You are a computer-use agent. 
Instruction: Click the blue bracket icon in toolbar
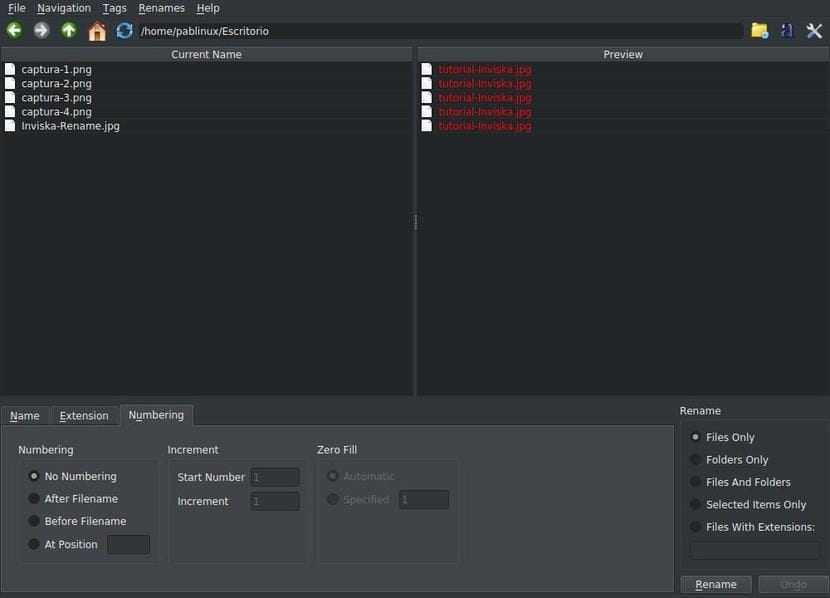point(787,30)
